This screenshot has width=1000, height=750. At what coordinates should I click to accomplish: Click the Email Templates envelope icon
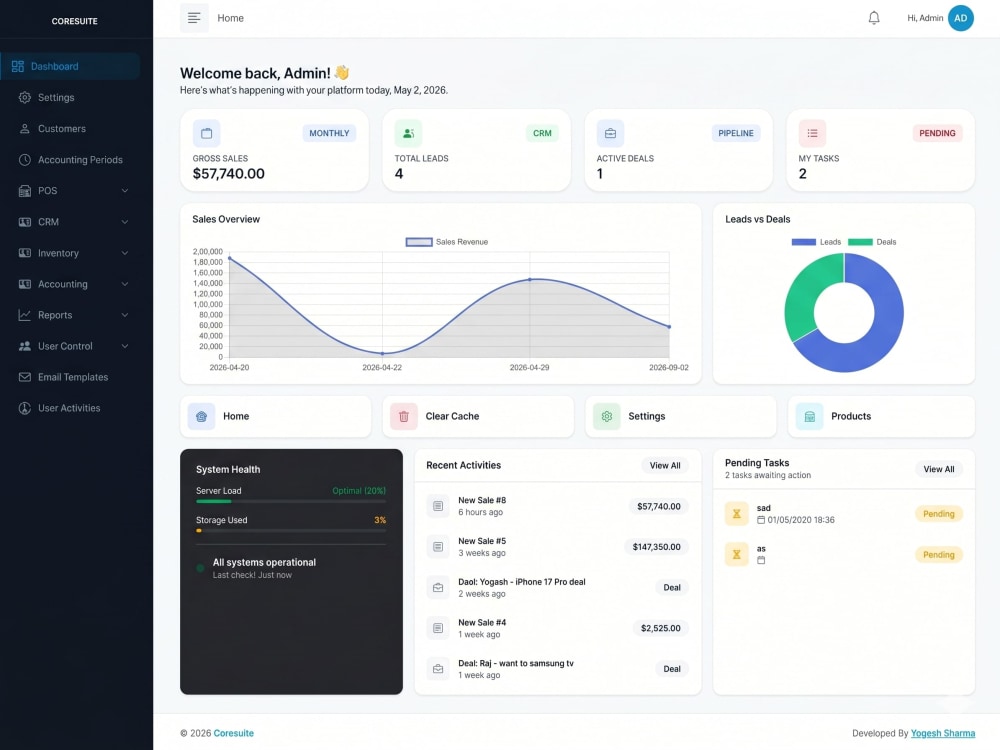coord(25,377)
